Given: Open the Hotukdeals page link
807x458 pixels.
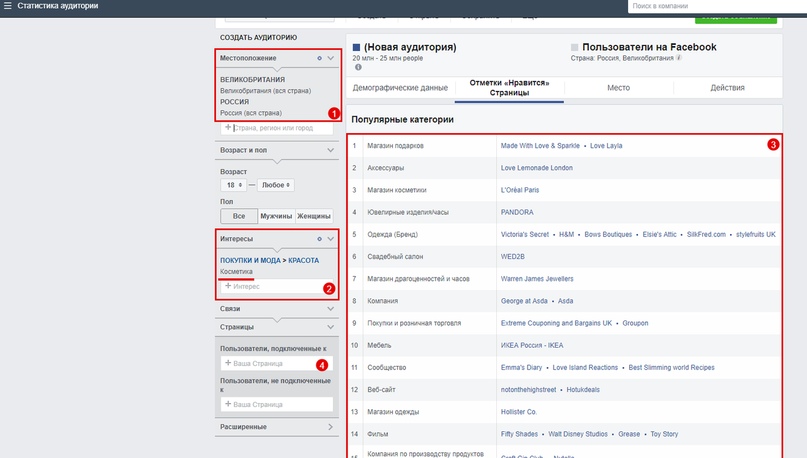Looking at the screenshot, I should (x=583, y=389).
